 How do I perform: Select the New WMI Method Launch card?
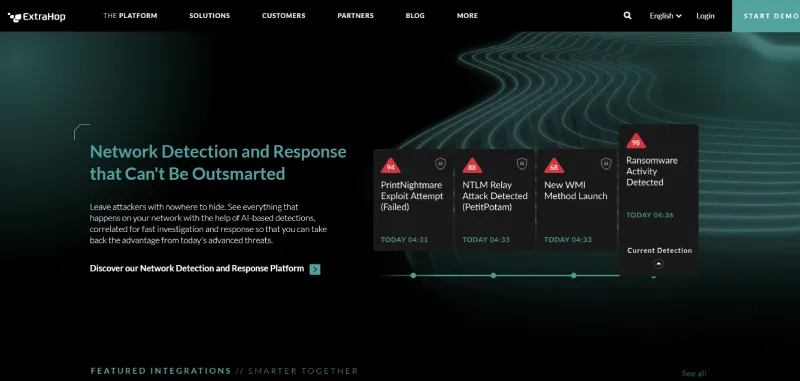pos(576,199)
